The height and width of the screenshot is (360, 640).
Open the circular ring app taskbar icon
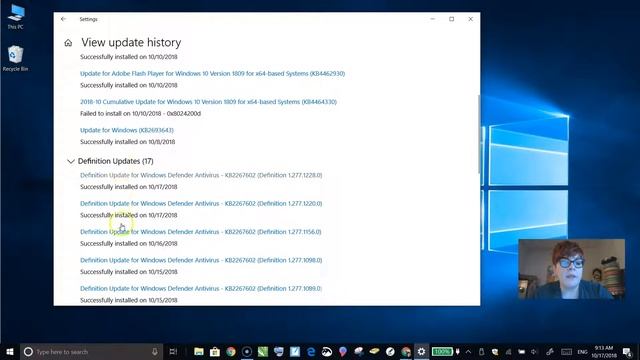click(247, 351)
